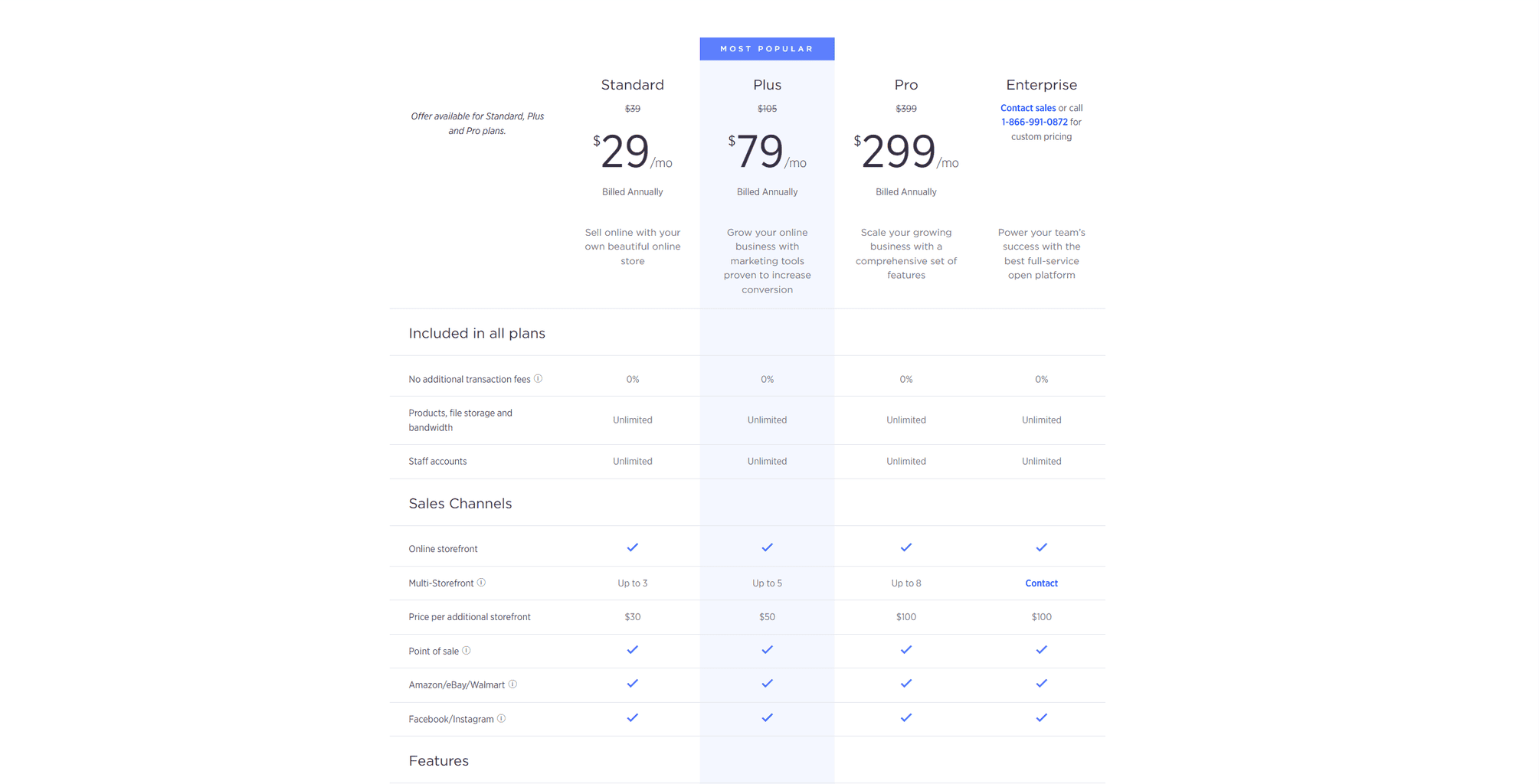Click the MOST POPULAR banner above Plus
The height and width of the screenshot is (784, 1539).
click(x=767, y=49)
